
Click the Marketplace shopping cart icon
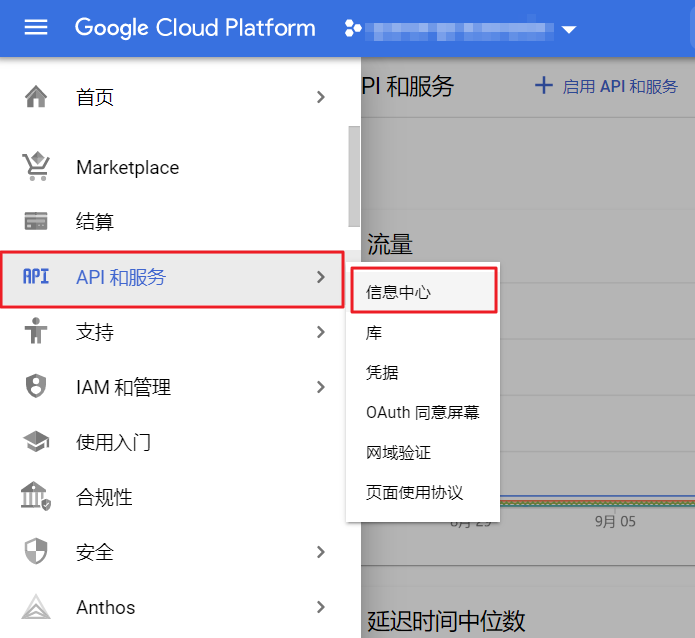coord(36,167)
